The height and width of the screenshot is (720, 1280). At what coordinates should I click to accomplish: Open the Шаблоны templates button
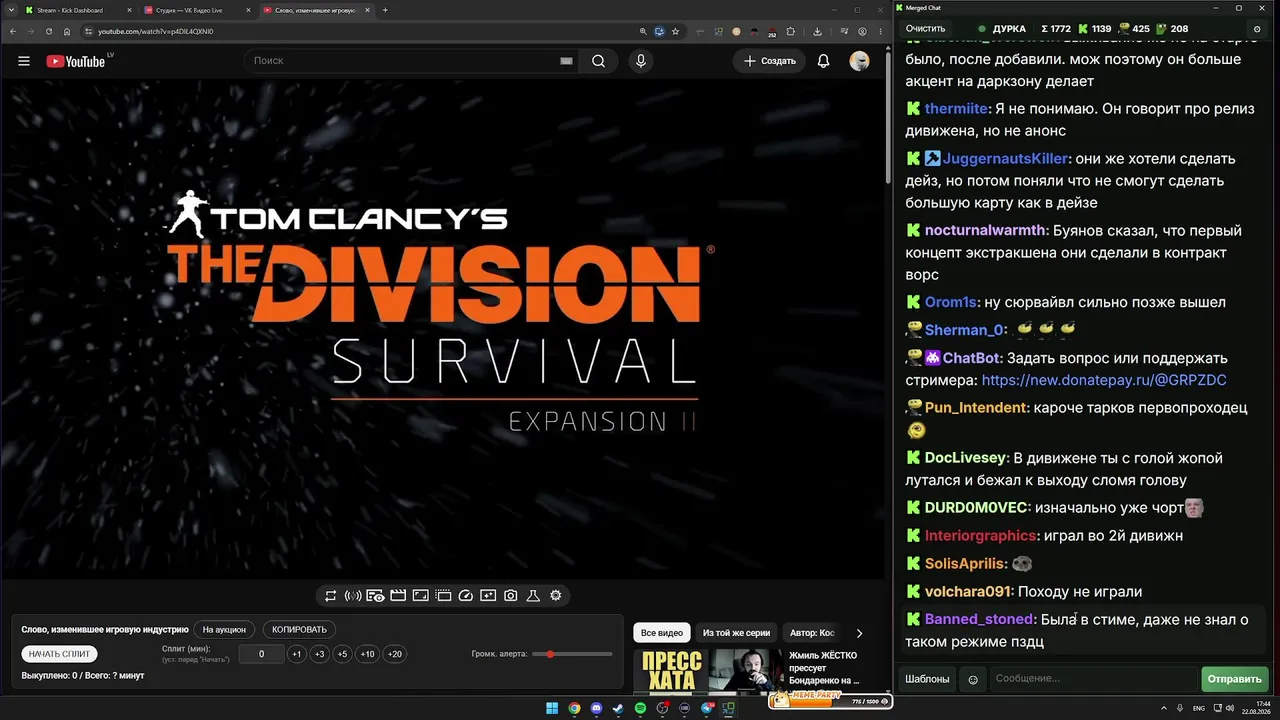pyautogui.click(x=927, y=679)
